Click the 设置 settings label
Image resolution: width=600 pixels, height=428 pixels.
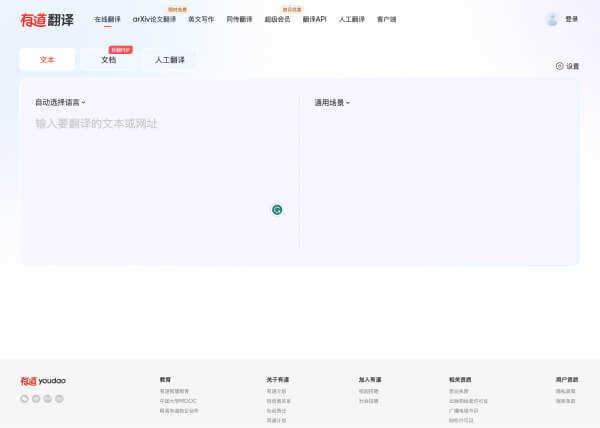[x=572, y=66]
